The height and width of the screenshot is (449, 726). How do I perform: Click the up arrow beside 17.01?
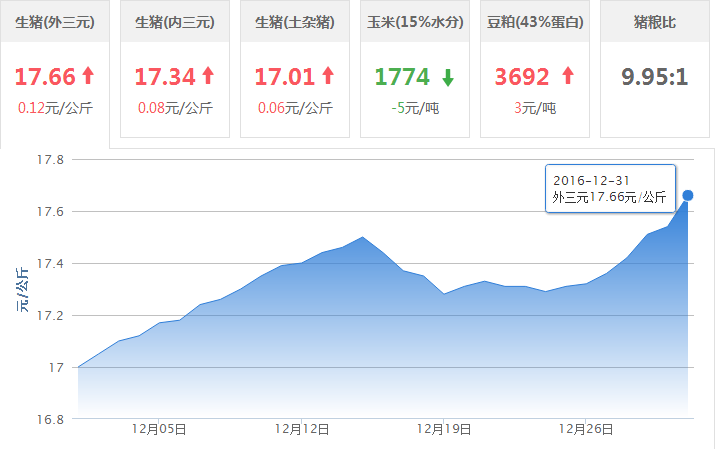point(328,76)
